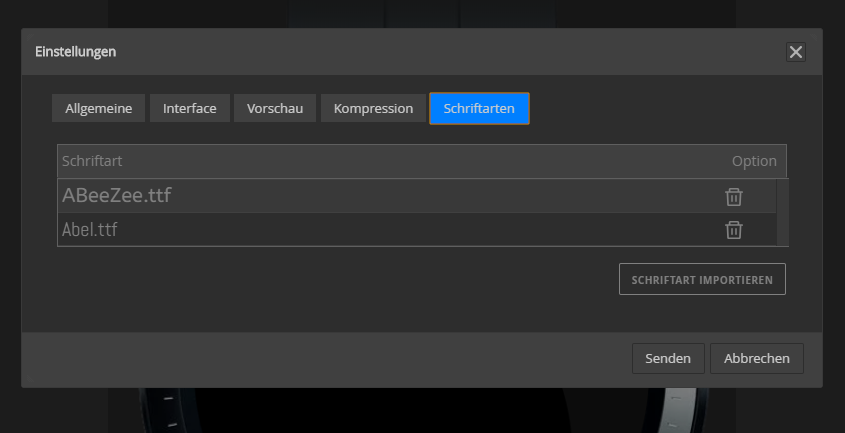This screenshot has width=845, height=433.
Task: Click the font list scrollbar
Action: 782,212
